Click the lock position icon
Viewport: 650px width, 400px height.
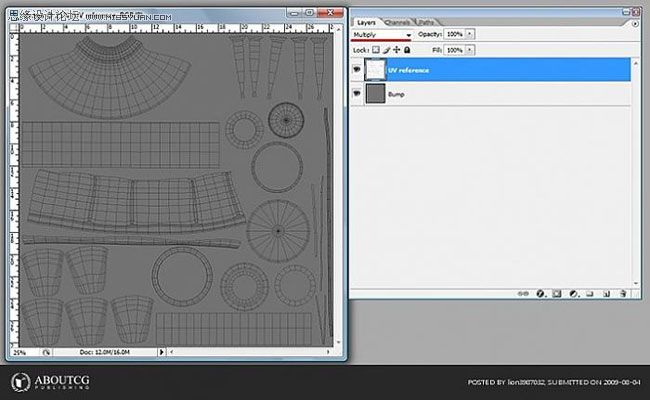(397, 49)
